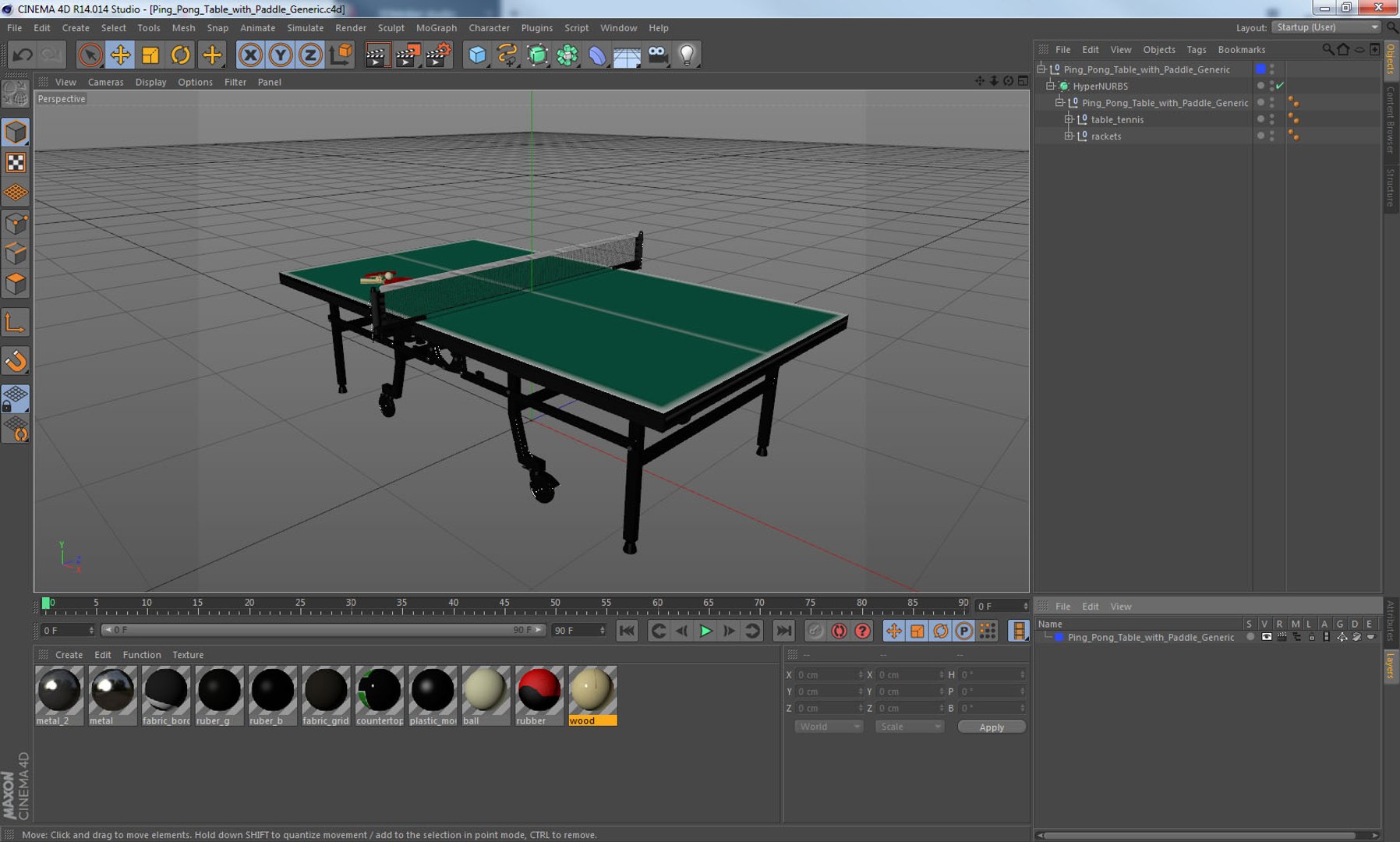The image size is (1400, 842).
Task: Select the Scale tool
Action: coord(150,55)
